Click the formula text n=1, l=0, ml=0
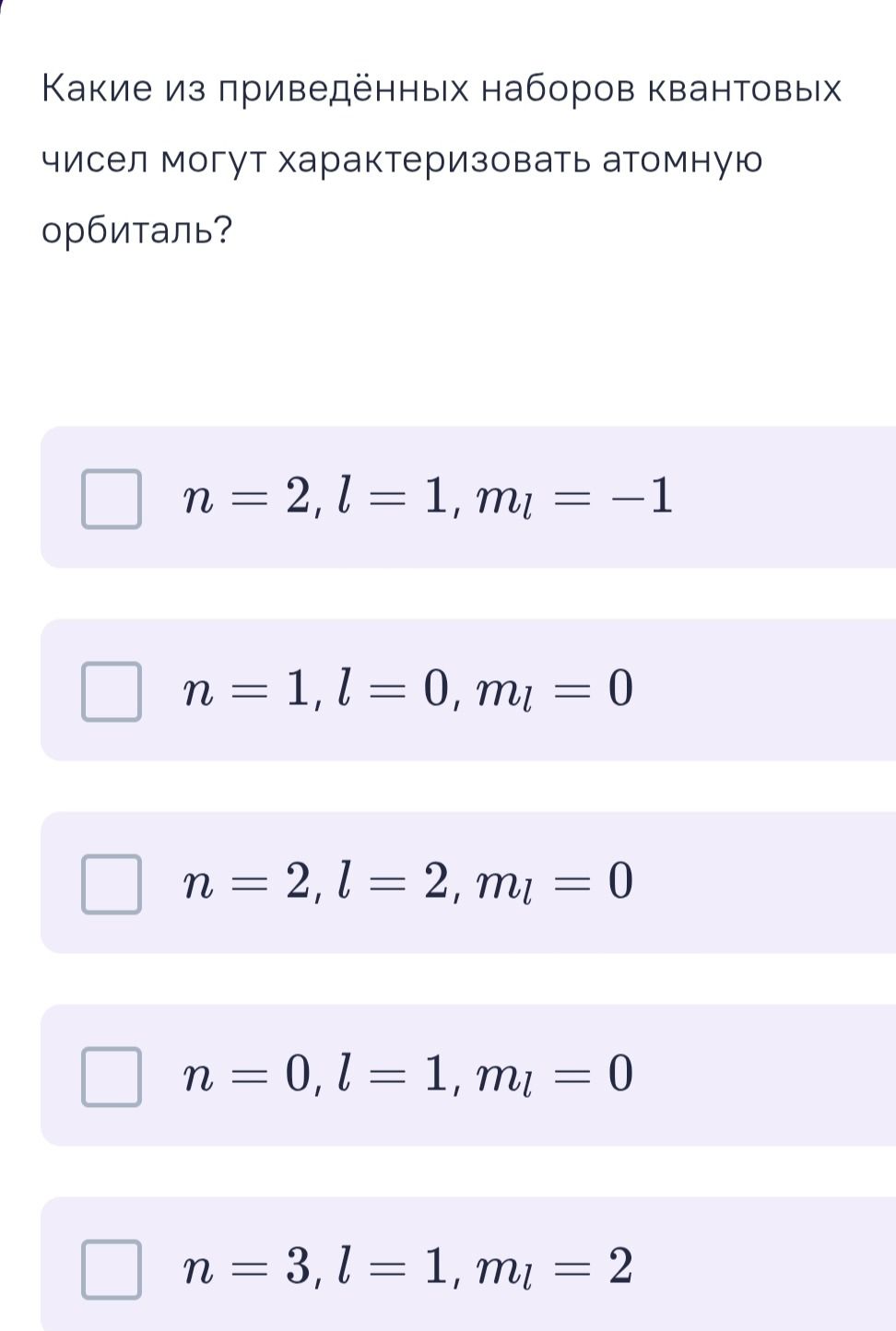 (408, 691)
